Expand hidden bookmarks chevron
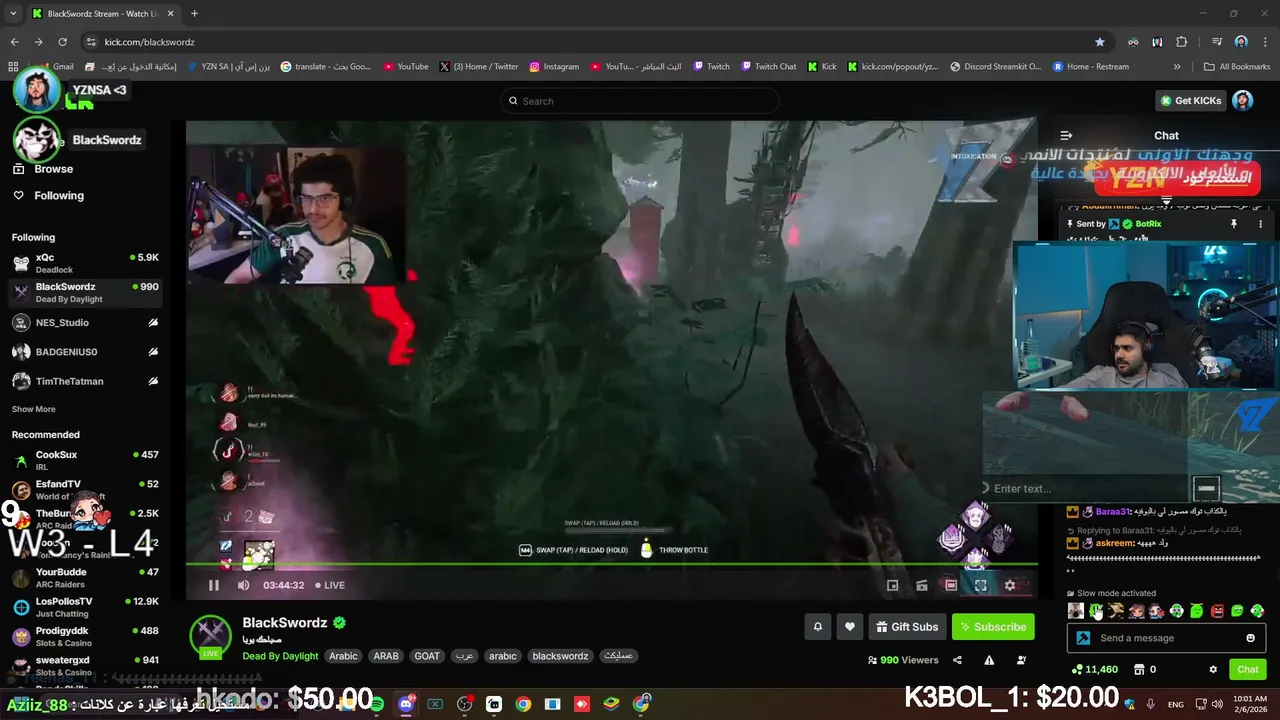This screenshot has width=1280, height=720. coord(1177,67)
